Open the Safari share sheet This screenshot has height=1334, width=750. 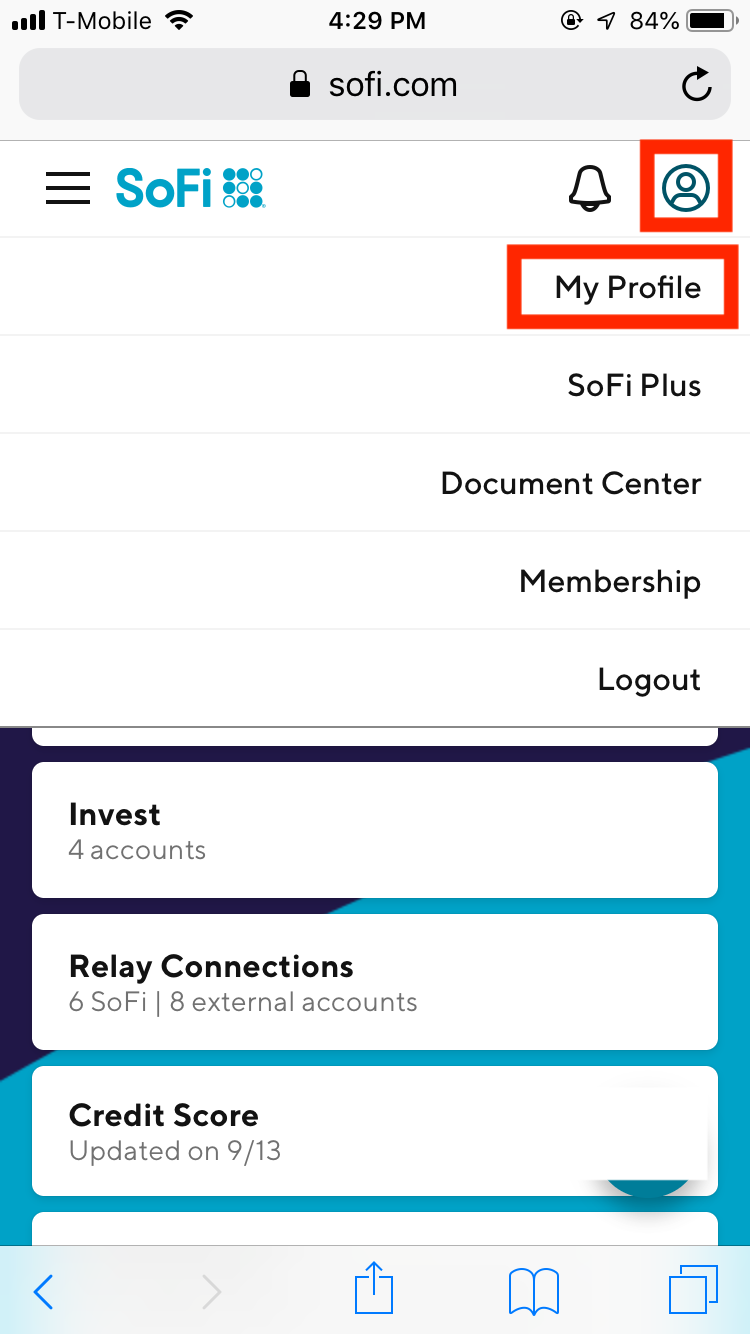(x=374, y=1290)
